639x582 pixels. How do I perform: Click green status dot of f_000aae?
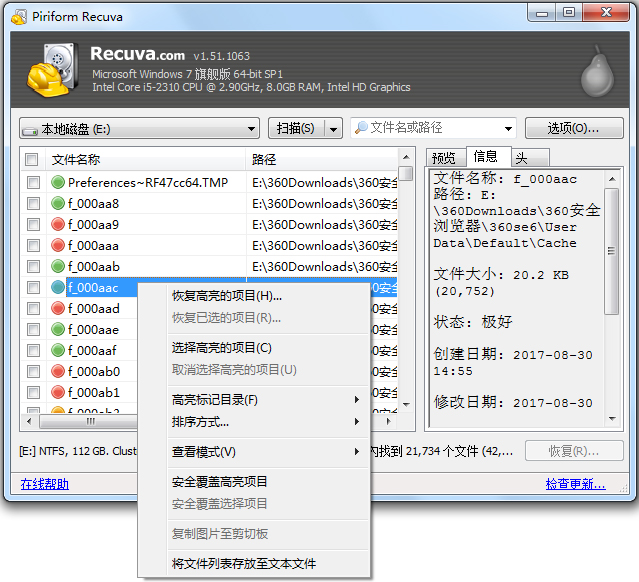pyautogui.click(x=58, y=329)
